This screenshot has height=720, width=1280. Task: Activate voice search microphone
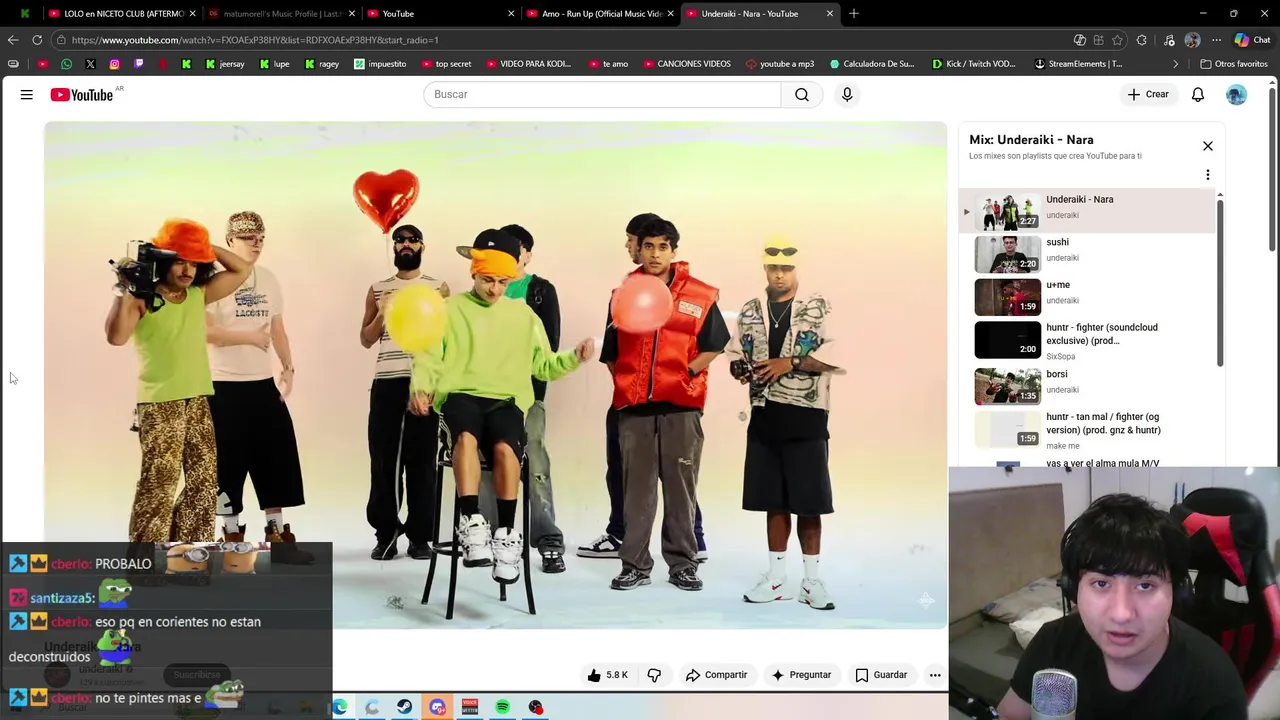847,94
